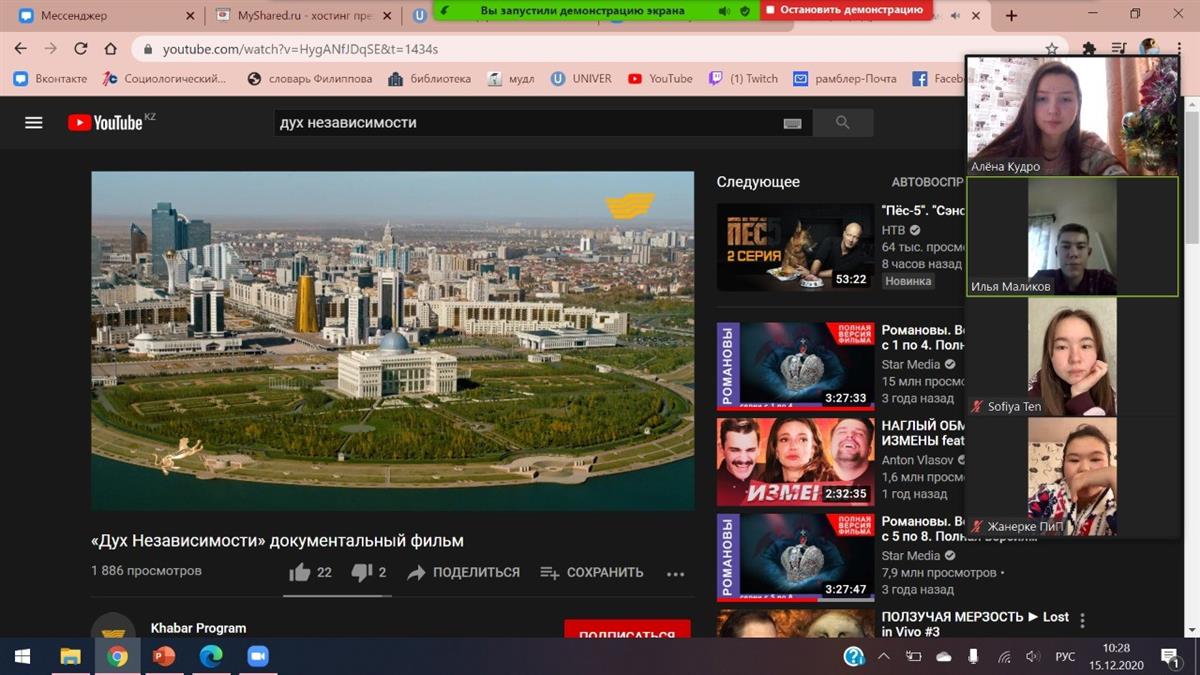Open the Мессенджер browser tab
Image resolution: width=1200 pixels, height=675 pixels.
(100, 16)
